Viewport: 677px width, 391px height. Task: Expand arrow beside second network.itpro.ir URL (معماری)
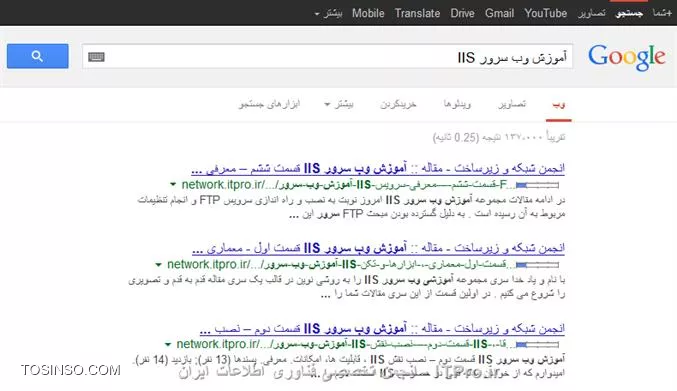tap(158, 265)
